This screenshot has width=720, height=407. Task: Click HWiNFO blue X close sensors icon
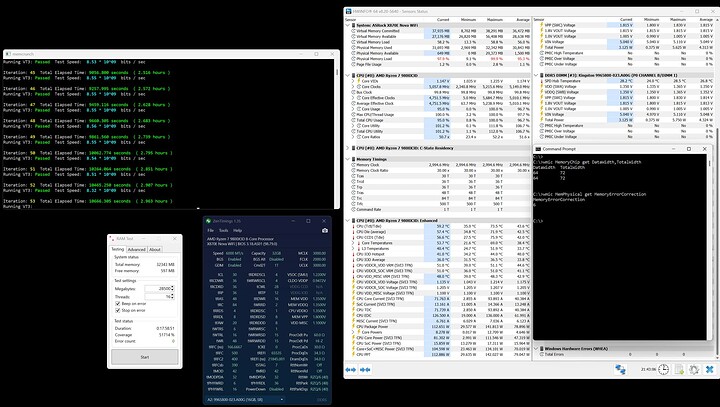coord(709,369)
